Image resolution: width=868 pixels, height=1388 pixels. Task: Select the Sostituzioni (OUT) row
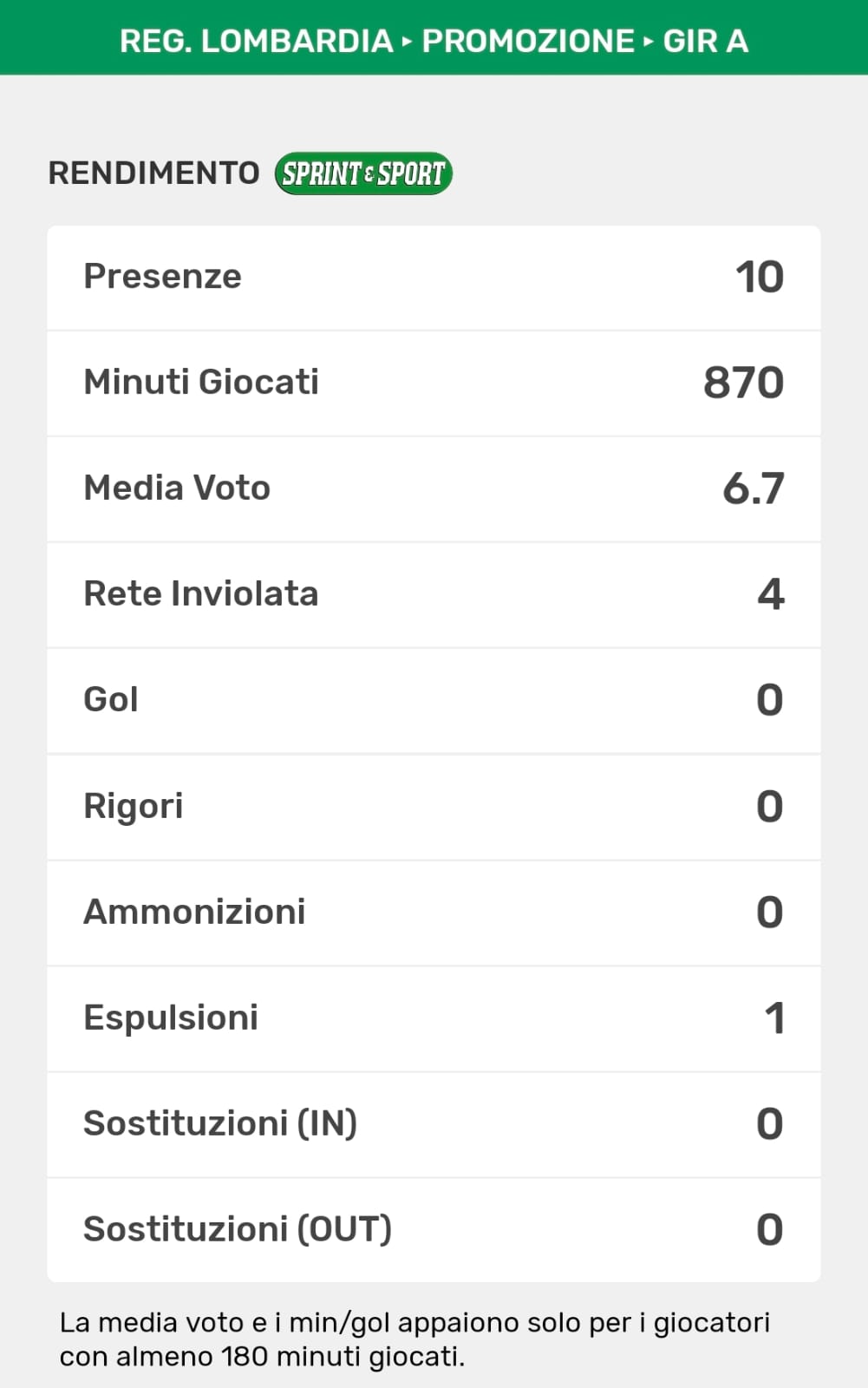point(434,1230)
